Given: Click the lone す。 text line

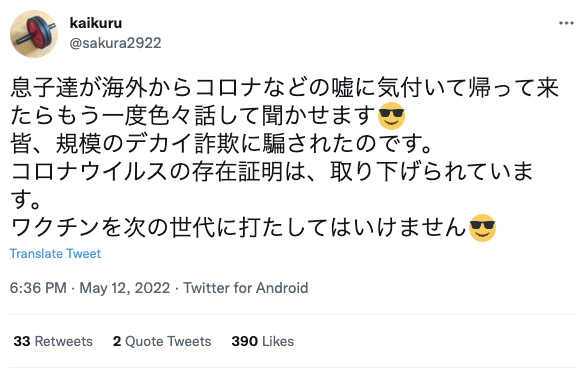Looking at the screenshot, I should (25, 200).
